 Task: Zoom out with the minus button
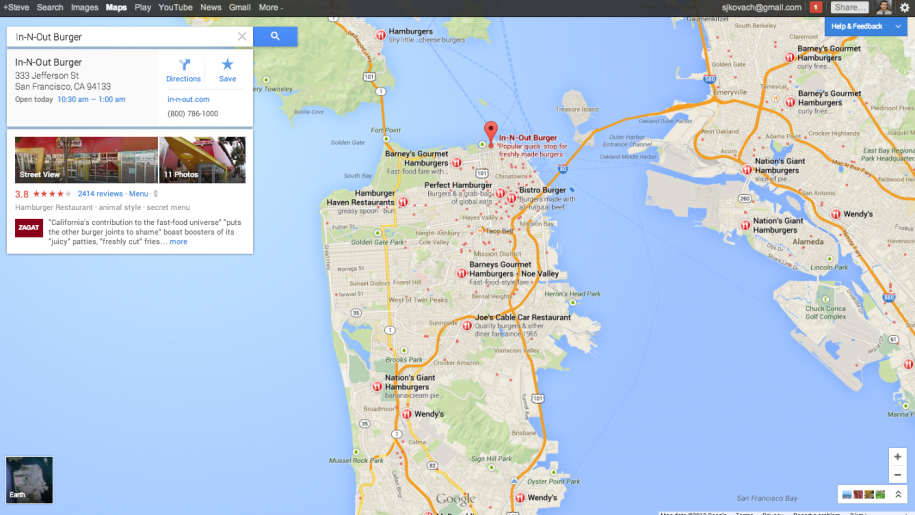tap(897, 474)
